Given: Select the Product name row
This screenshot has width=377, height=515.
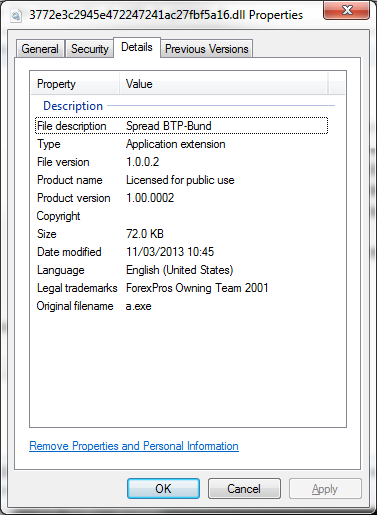Looking at the screenshot, I should [181, 180].
